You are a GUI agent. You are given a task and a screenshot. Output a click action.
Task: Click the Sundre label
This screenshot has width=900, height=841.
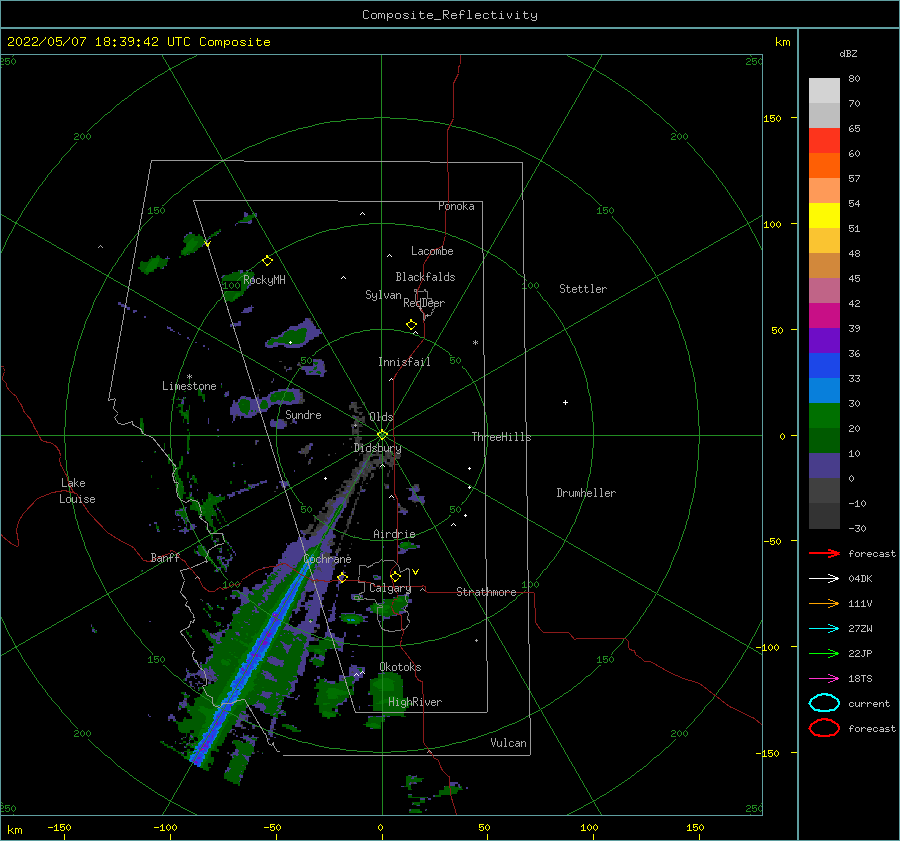pos(303,415)
